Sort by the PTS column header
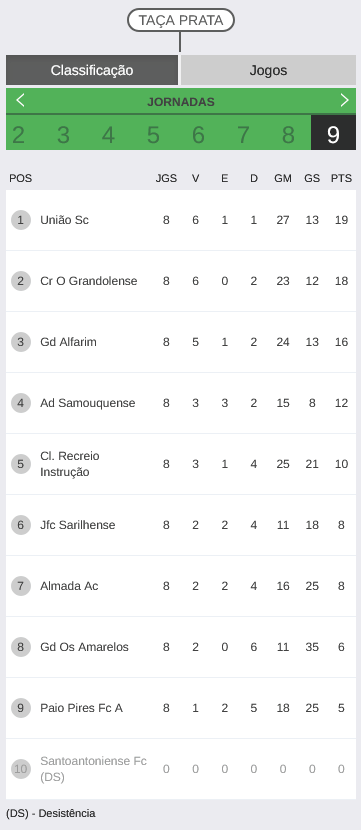 pos(341,178)
